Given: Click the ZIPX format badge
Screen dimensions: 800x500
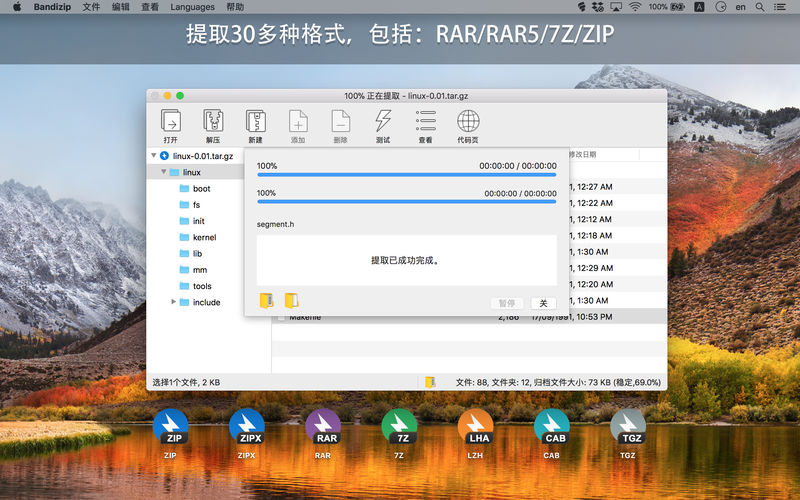Looking at the screenshot, I should [246, 427].
